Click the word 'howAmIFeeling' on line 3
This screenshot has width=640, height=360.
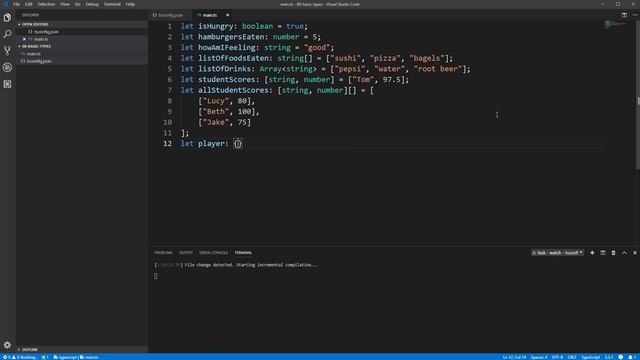tap(227, 47)
